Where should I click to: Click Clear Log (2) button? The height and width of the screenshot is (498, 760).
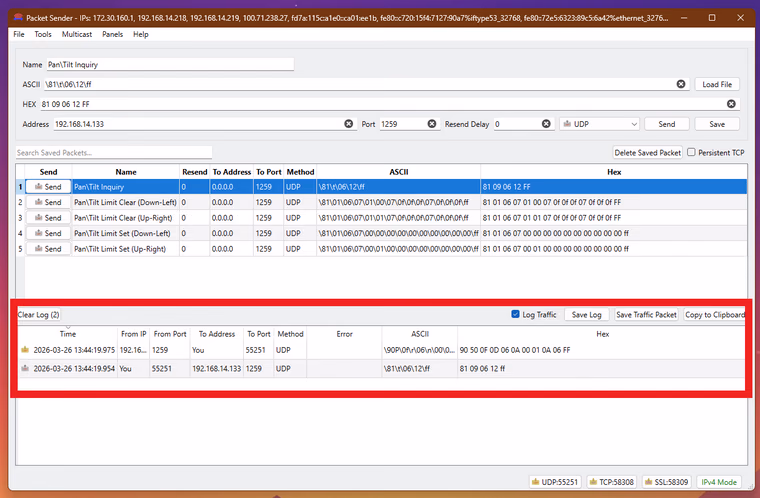[39, 315]
